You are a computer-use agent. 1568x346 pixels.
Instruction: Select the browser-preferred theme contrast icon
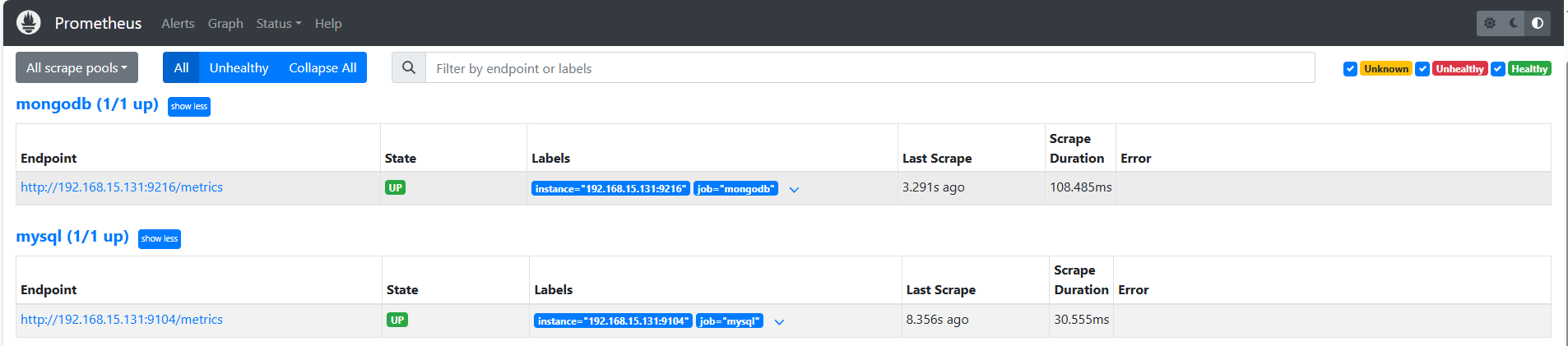point(1538,23)
